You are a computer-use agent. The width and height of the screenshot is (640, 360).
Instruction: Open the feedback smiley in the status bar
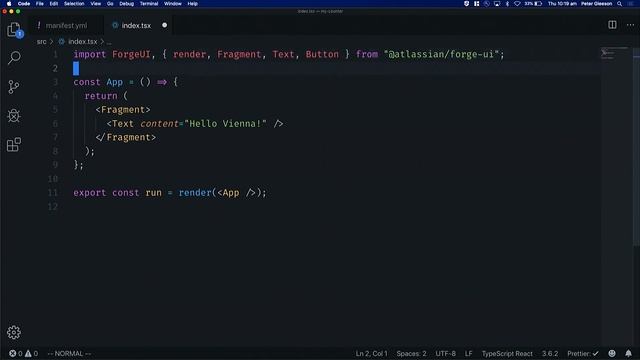612,353
